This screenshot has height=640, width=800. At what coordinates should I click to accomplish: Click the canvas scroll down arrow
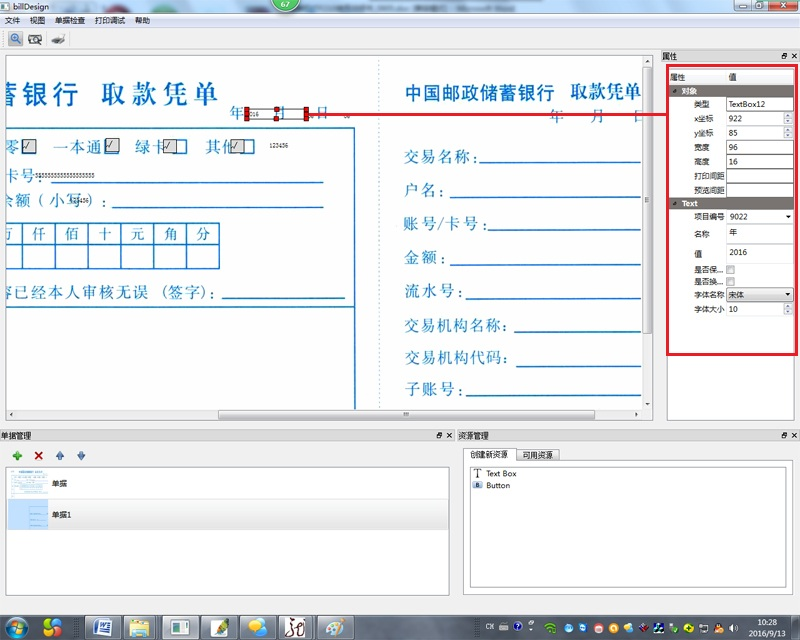pos(647,404)
